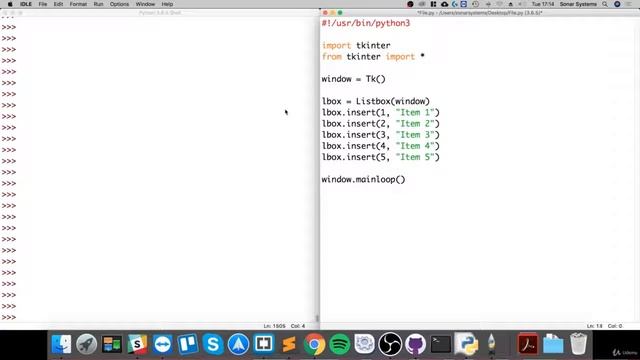This screenshot has width=640, height=360.
Task: Open Spotify from the dock
Action: click(x=340, y=344)
